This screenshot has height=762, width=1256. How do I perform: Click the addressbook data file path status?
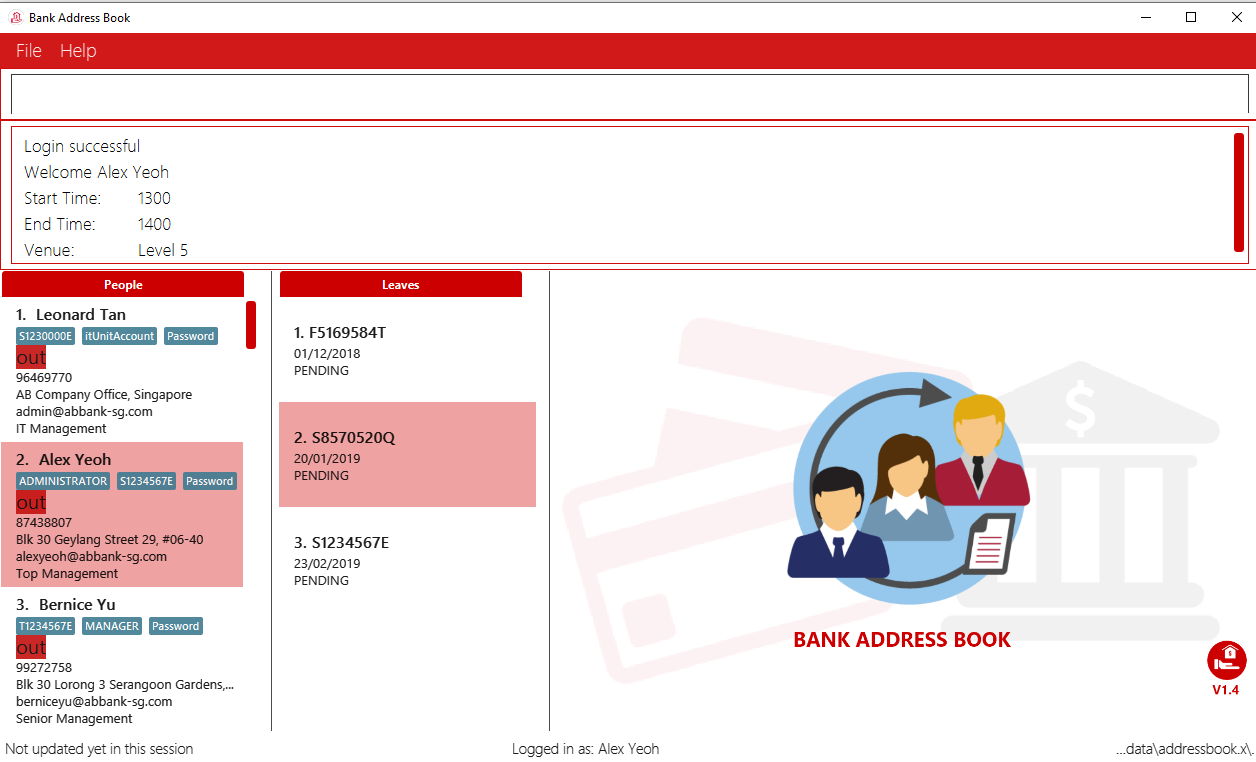[x=1184, y=749]
